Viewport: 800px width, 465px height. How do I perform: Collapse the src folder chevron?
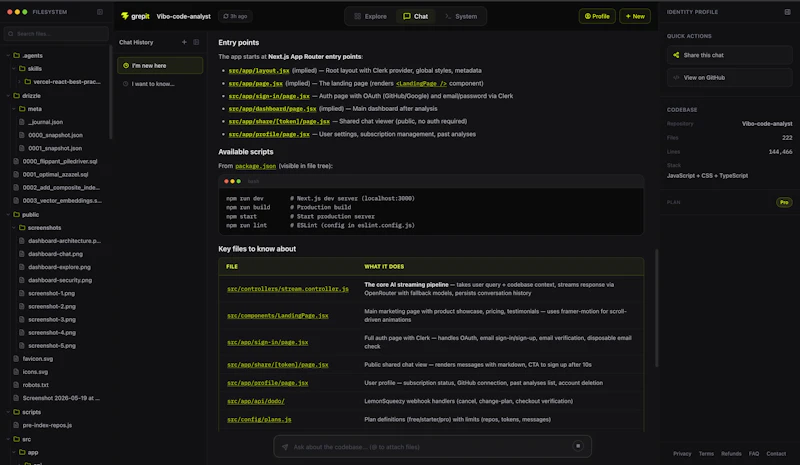[8, 439]
